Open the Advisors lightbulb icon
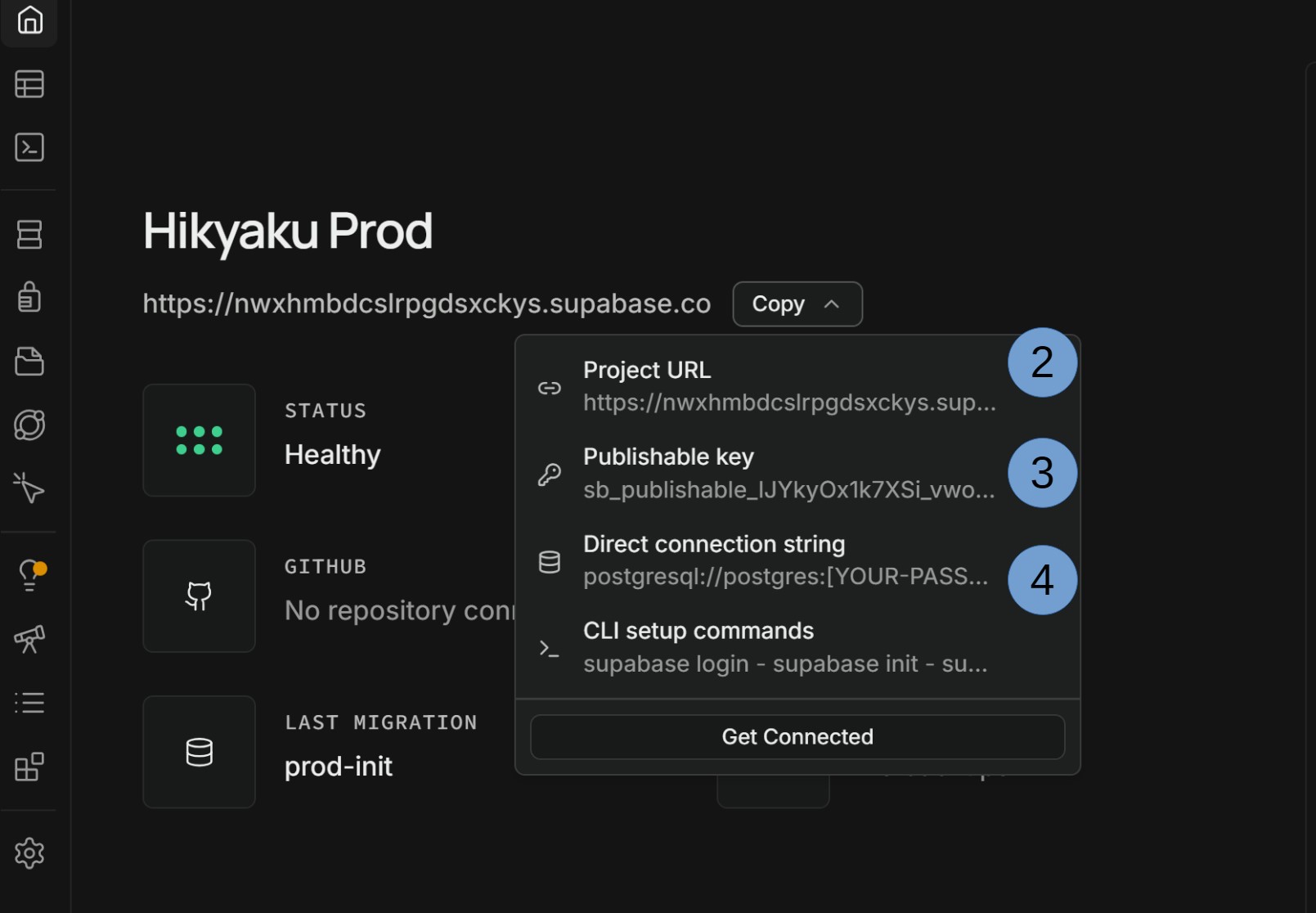Image resolution: width=1316 pixels, height=913 pixels. [x=31, y=575]
